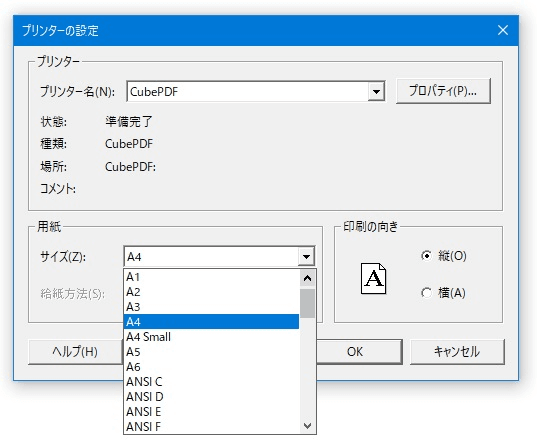Pick ANSI D paper size
Viewport: 537px width, 446px height.
point(211,397)
